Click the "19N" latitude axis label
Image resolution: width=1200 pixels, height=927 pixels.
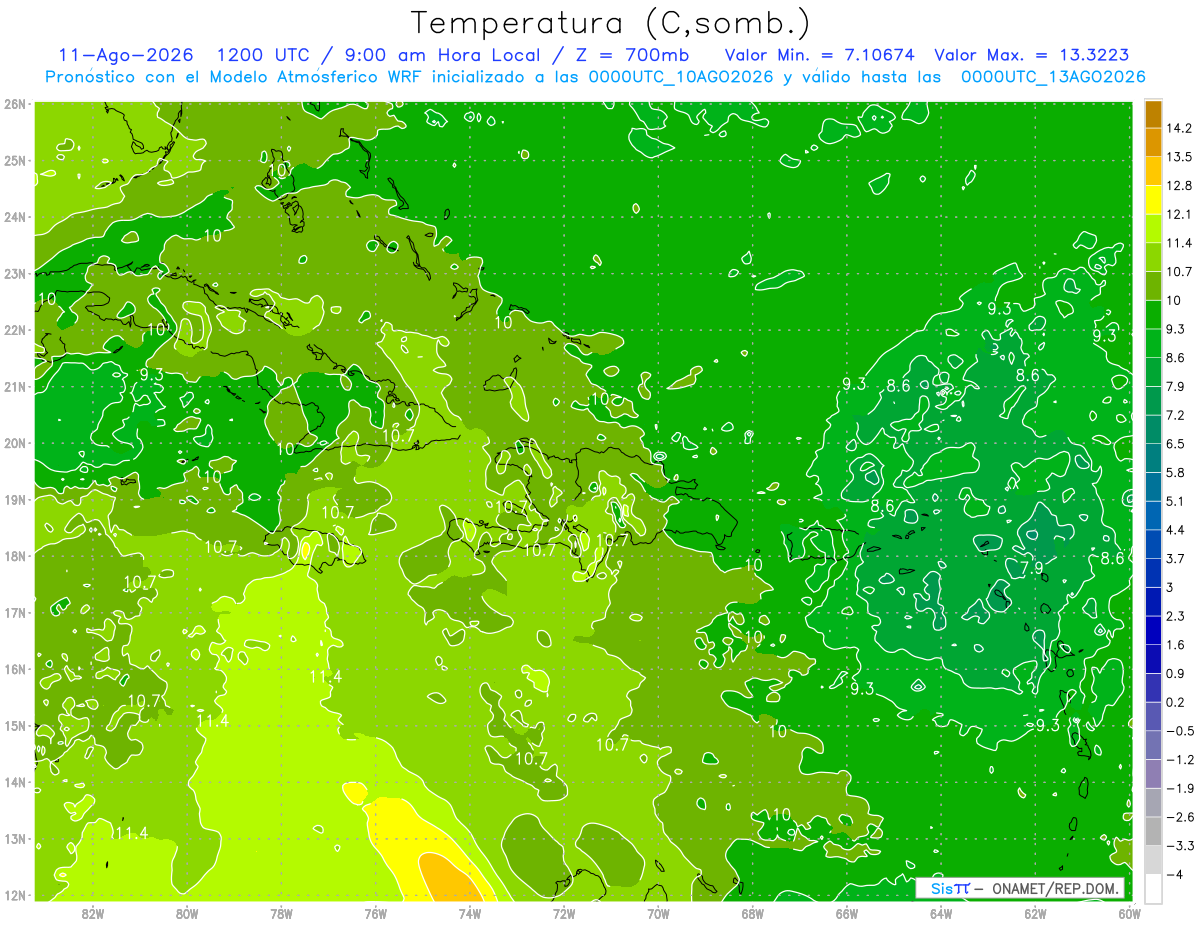[14, 499]
